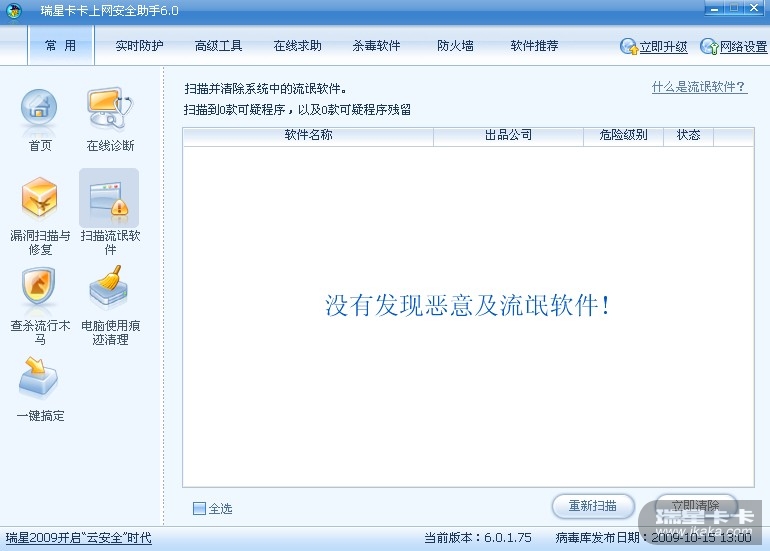770x551 pixels.
Task: Click the 网络设置 globe icon
Action: tap(709, 47)
